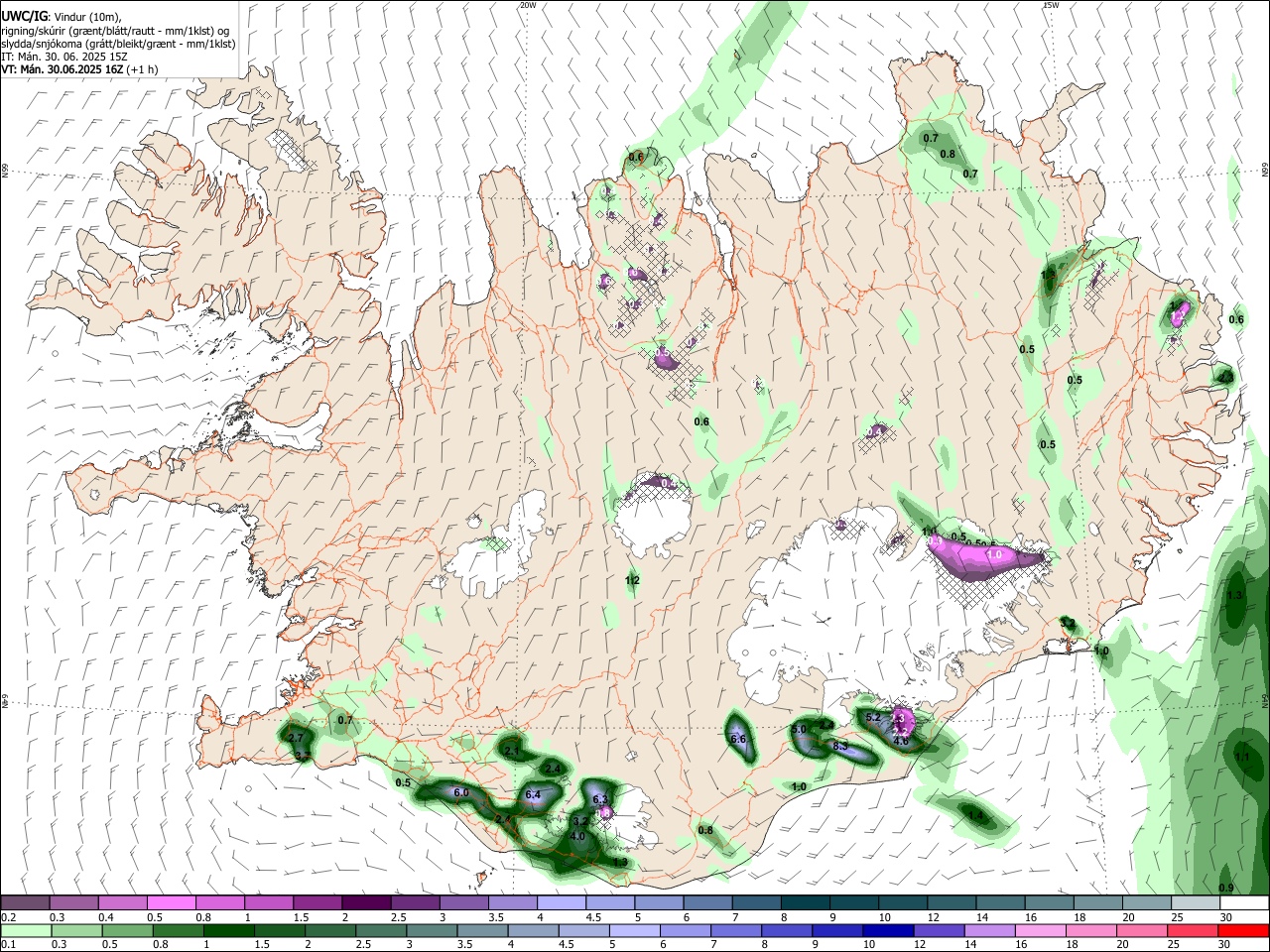The image size is (1270, 952).
Task: Click the palest green 0.1 swatch in the lower legend row
Action: (25, 931)
